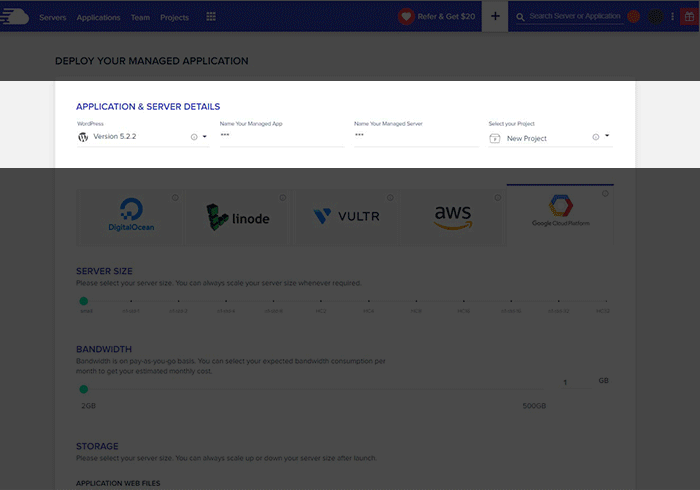The image size is (700, 490).
Task: Click the 500GB bandwidth label
Action: pos(534,406)
